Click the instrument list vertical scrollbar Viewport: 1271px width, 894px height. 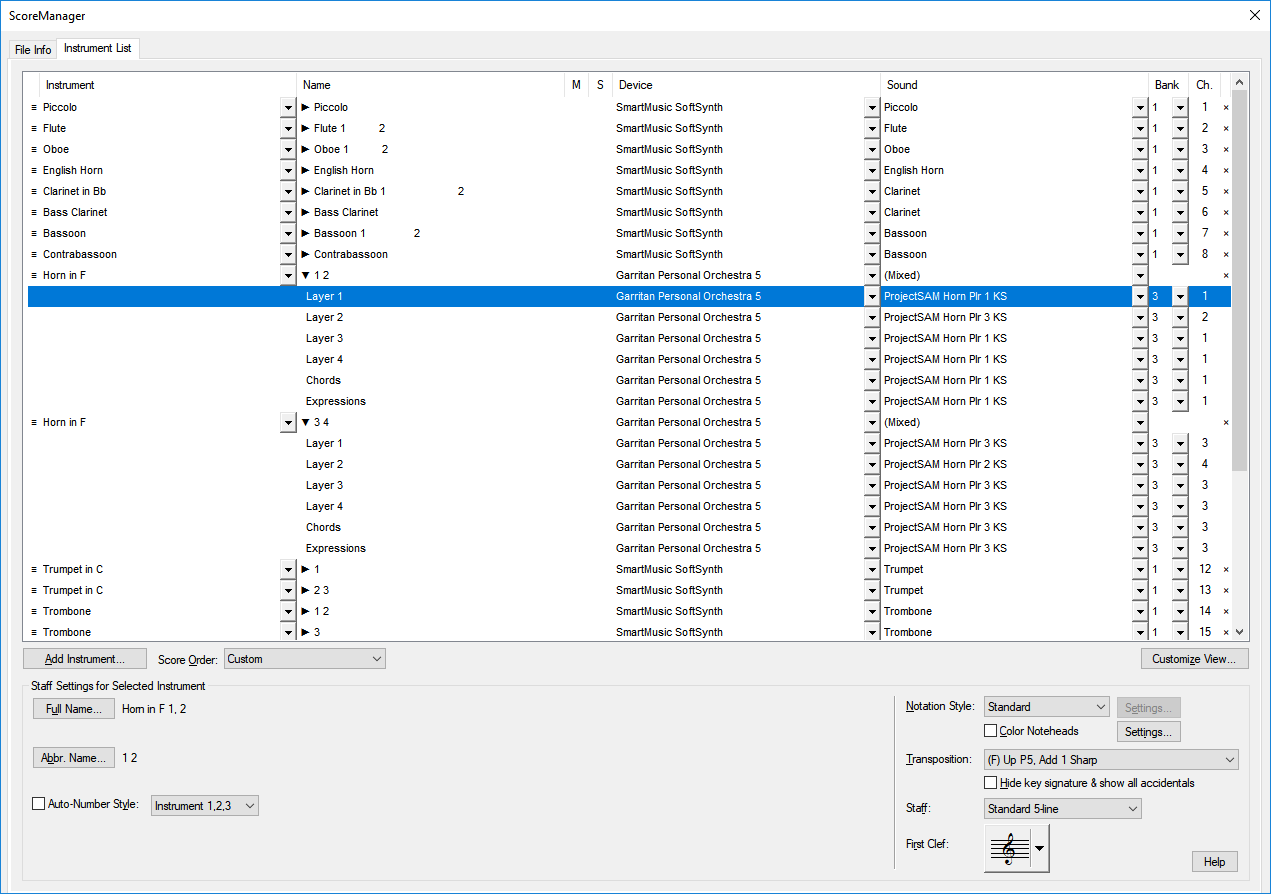1240,300
